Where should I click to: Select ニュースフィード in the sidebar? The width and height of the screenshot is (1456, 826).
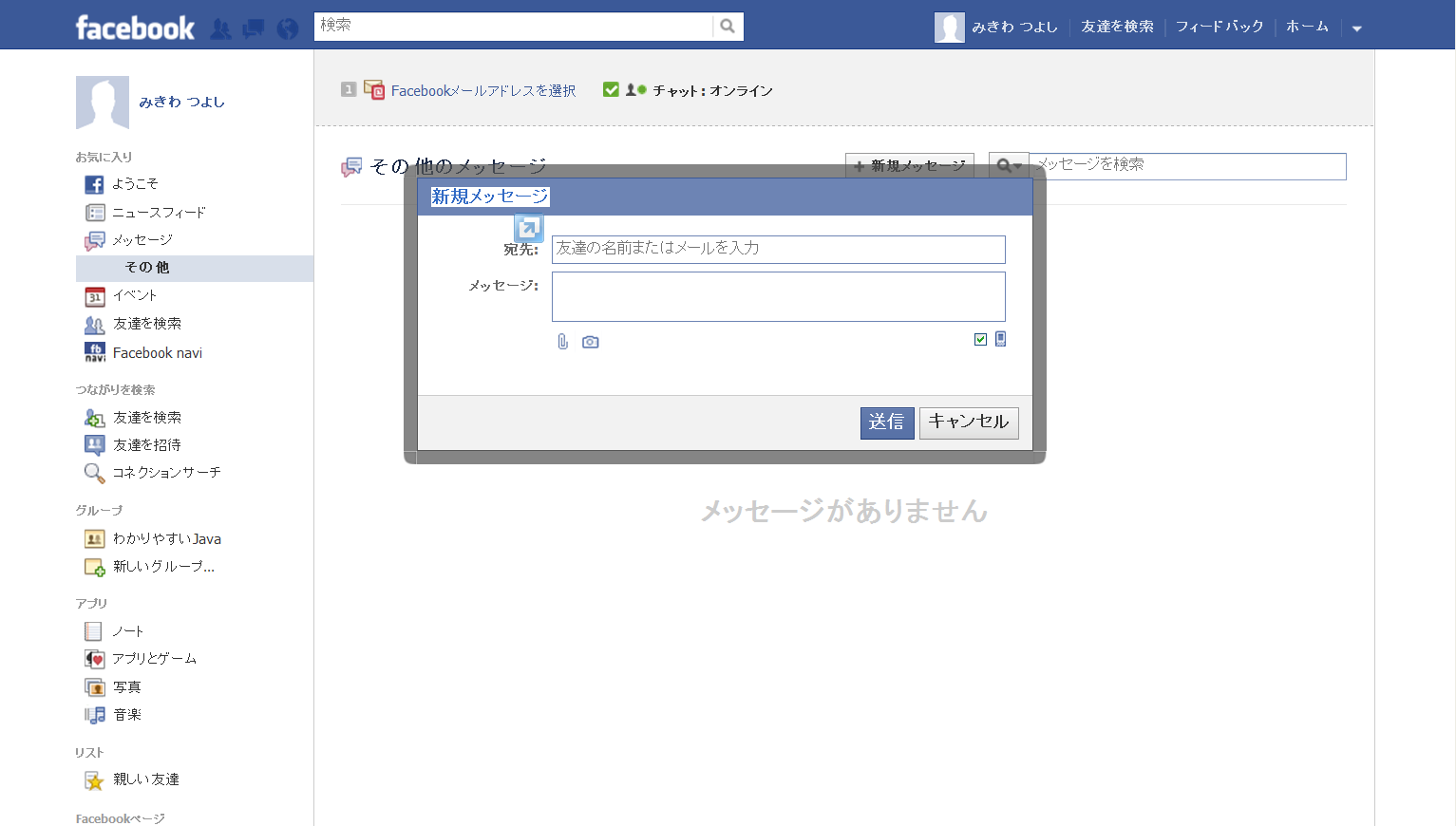(x=159, y=213)
